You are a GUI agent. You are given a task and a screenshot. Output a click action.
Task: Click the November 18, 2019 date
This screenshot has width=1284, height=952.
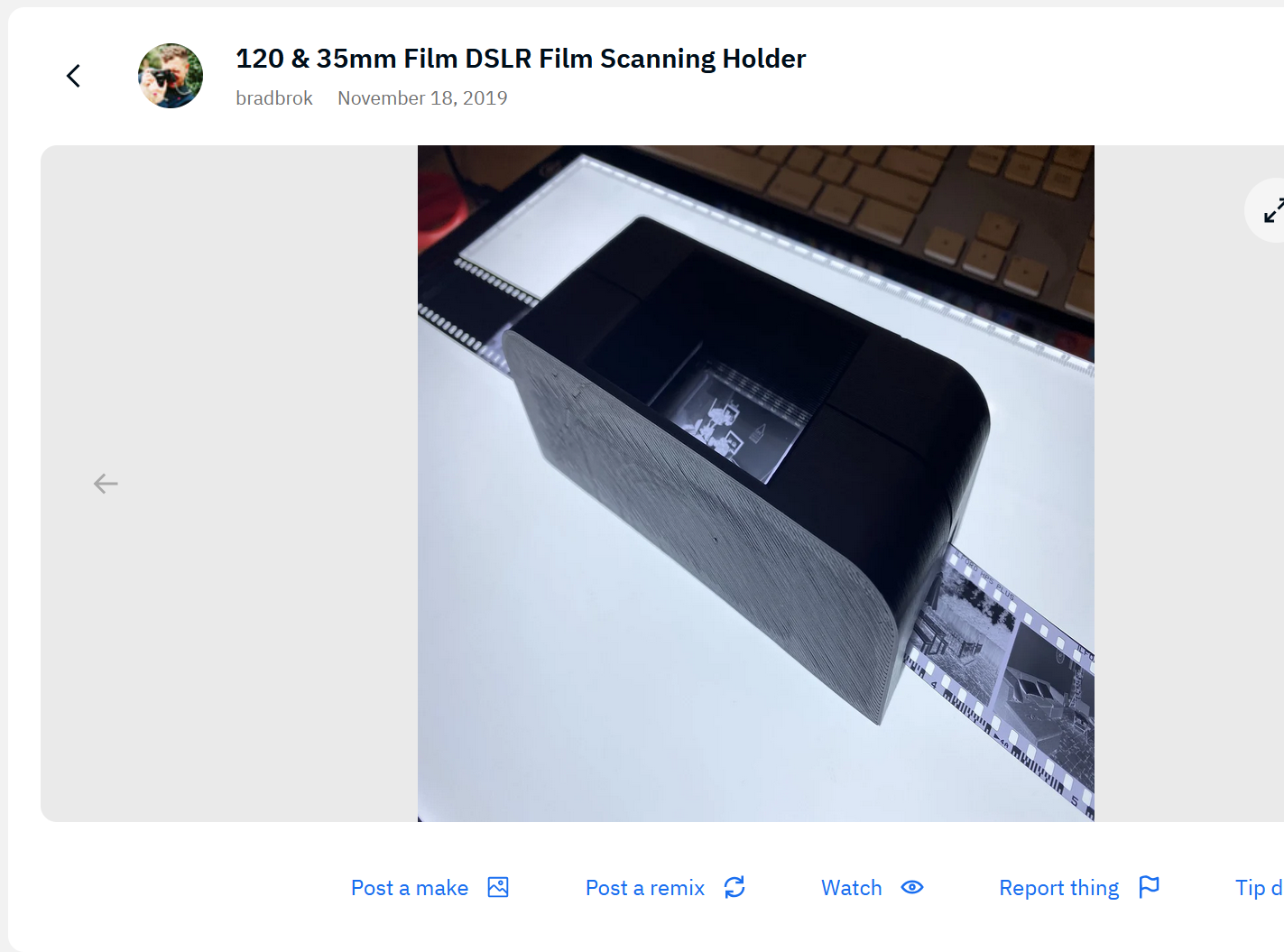tap(422, 98)
